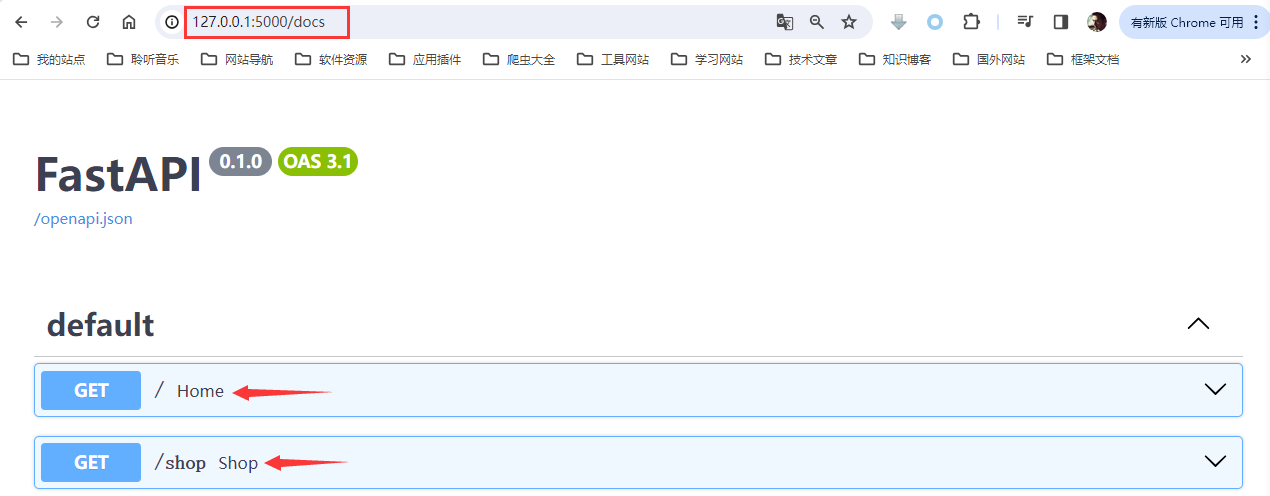
Task: Open the extensions puzzle icon
Action: [x=971, y=22]
